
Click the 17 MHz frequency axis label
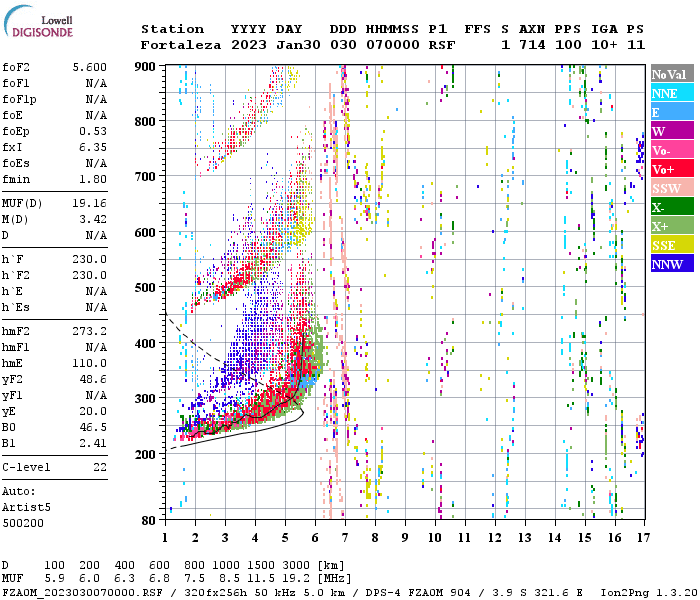pos(643,538)
